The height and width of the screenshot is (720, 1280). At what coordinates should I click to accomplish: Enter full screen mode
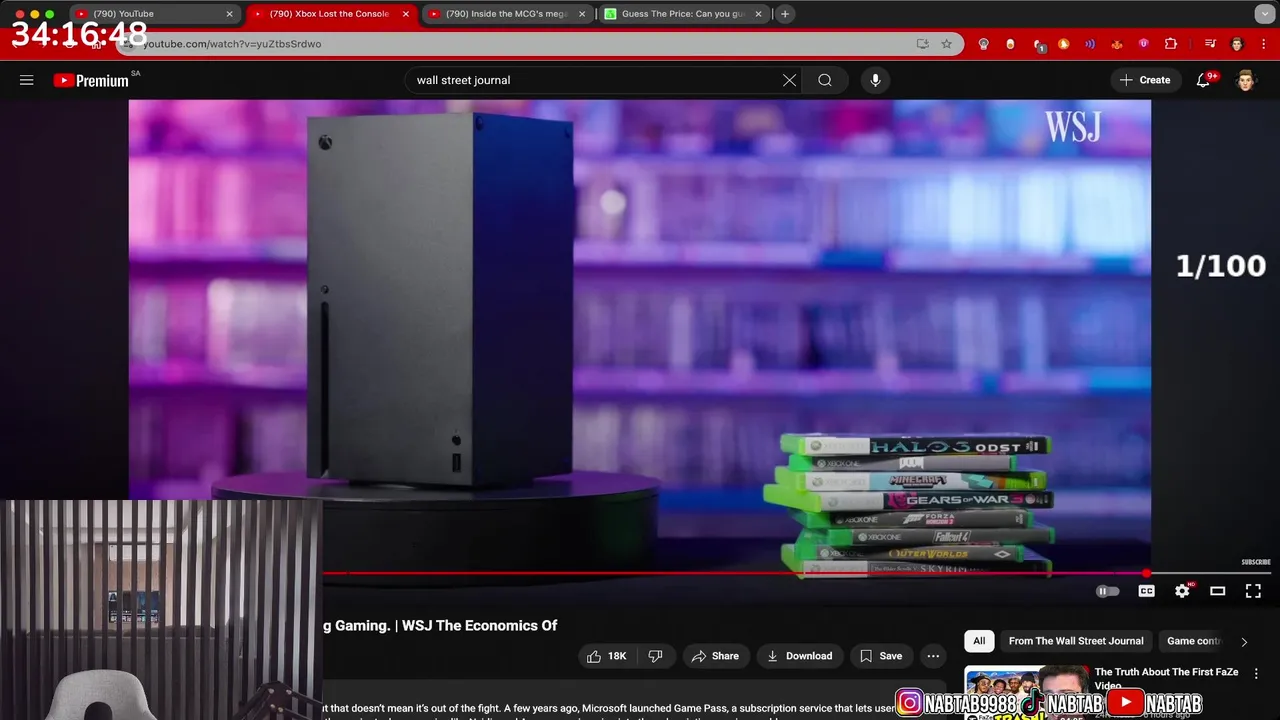1253,591
